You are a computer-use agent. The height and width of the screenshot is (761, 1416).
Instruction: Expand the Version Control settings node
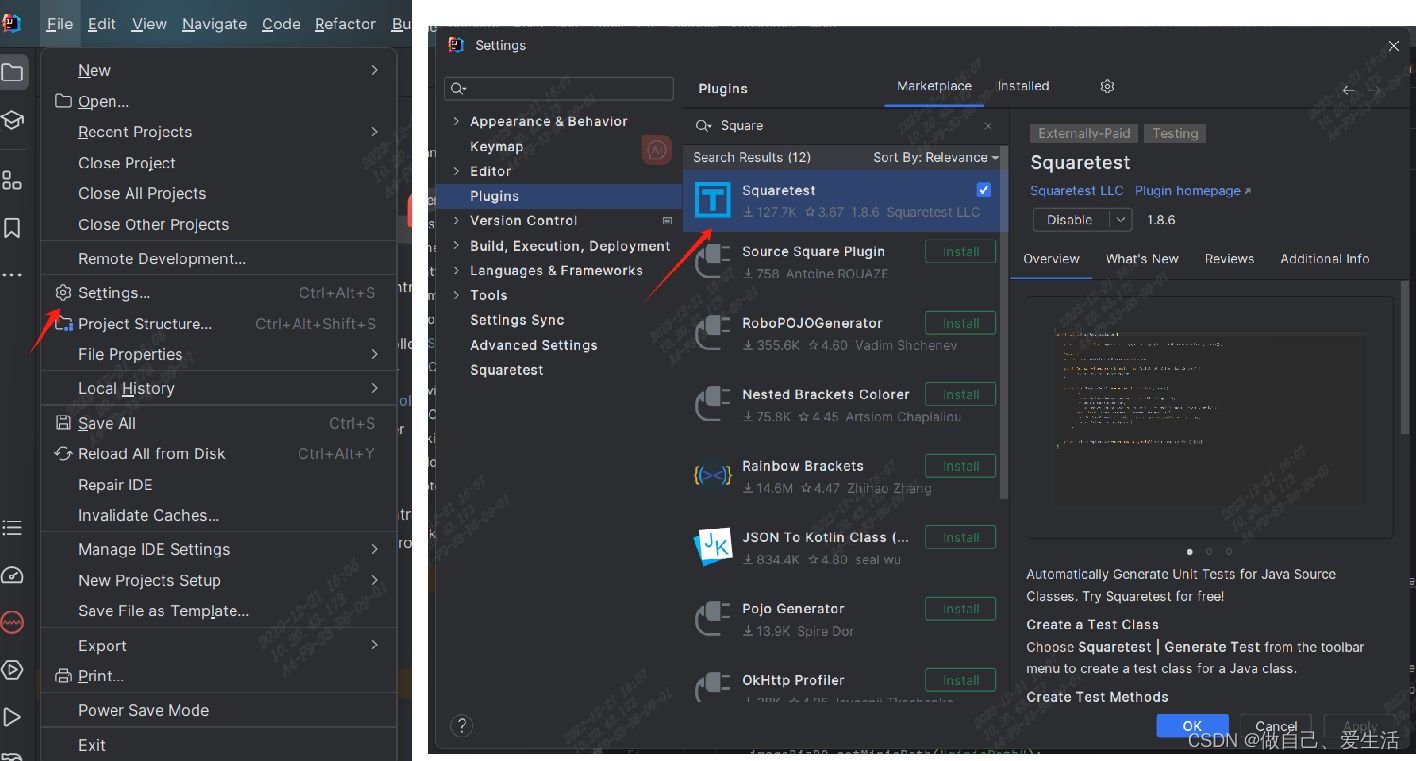point(456,220)
